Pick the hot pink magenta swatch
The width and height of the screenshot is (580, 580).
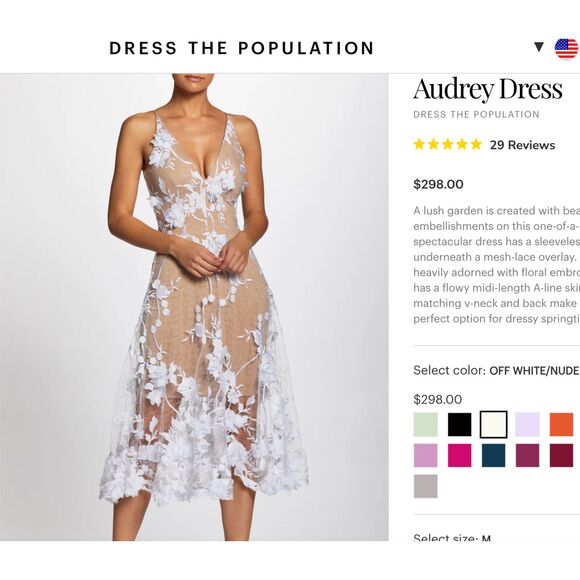click(x=459, y=455)
